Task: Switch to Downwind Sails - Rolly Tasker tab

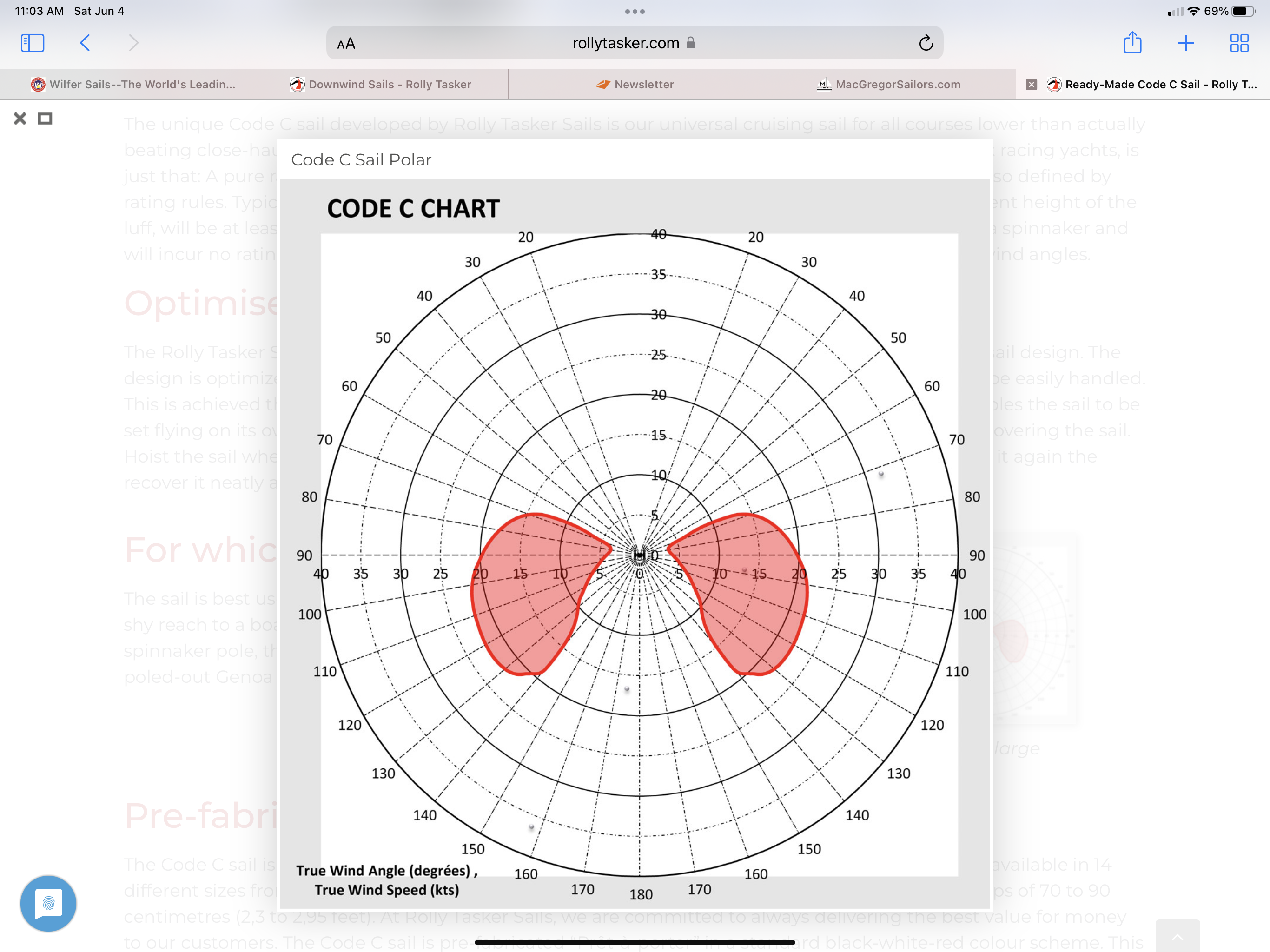Action: pos(381,85)
